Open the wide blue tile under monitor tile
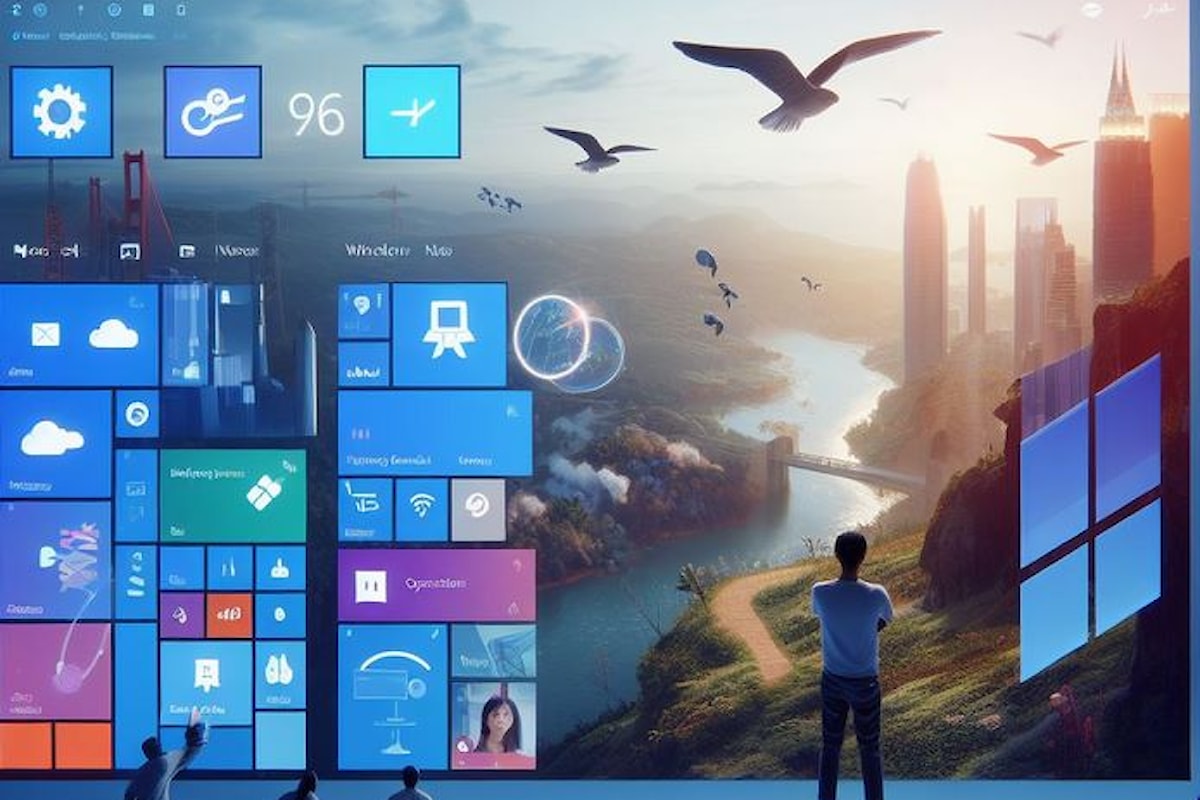This screenshot has height=800, width=1200. [435, 433]
